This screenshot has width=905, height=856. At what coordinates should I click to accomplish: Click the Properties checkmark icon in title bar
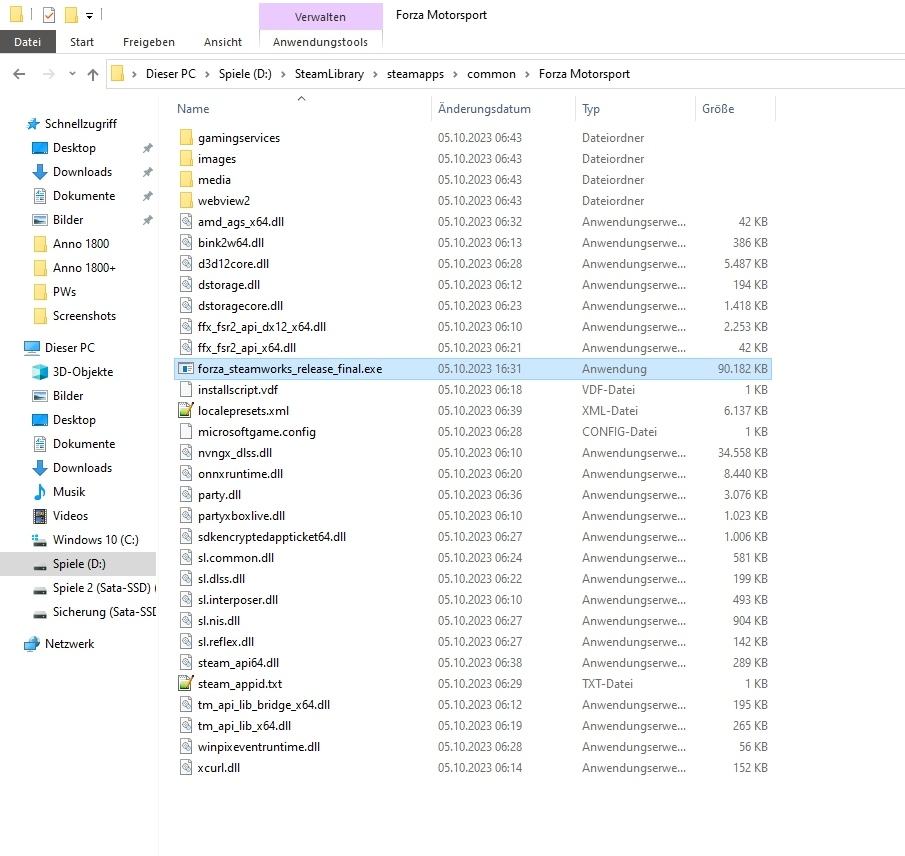click(49, 14)
